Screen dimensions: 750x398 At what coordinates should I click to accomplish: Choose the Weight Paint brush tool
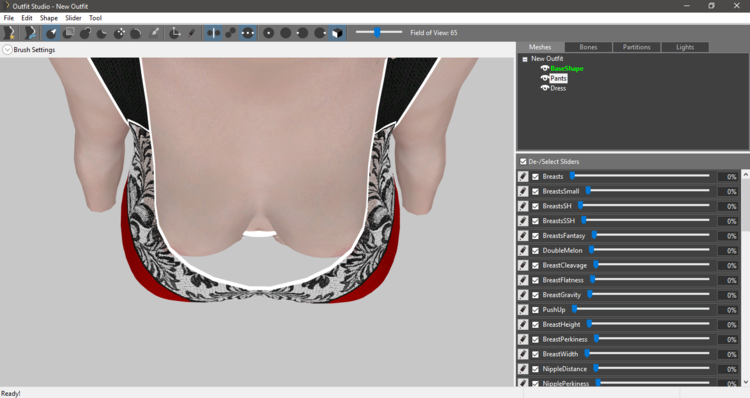[x=154, y=33]
